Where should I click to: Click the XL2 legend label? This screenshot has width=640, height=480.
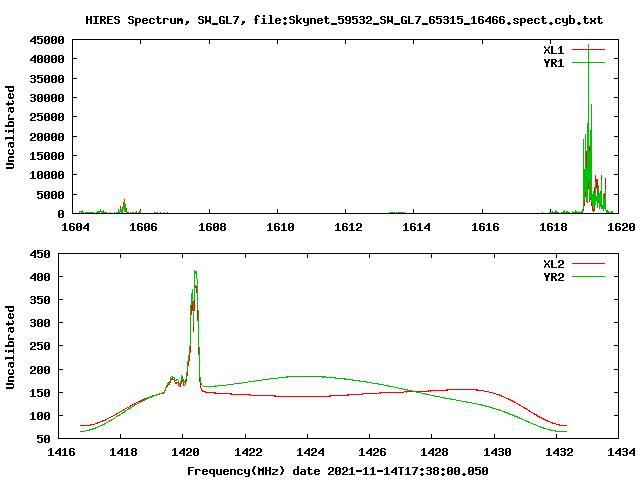point(553,264)
